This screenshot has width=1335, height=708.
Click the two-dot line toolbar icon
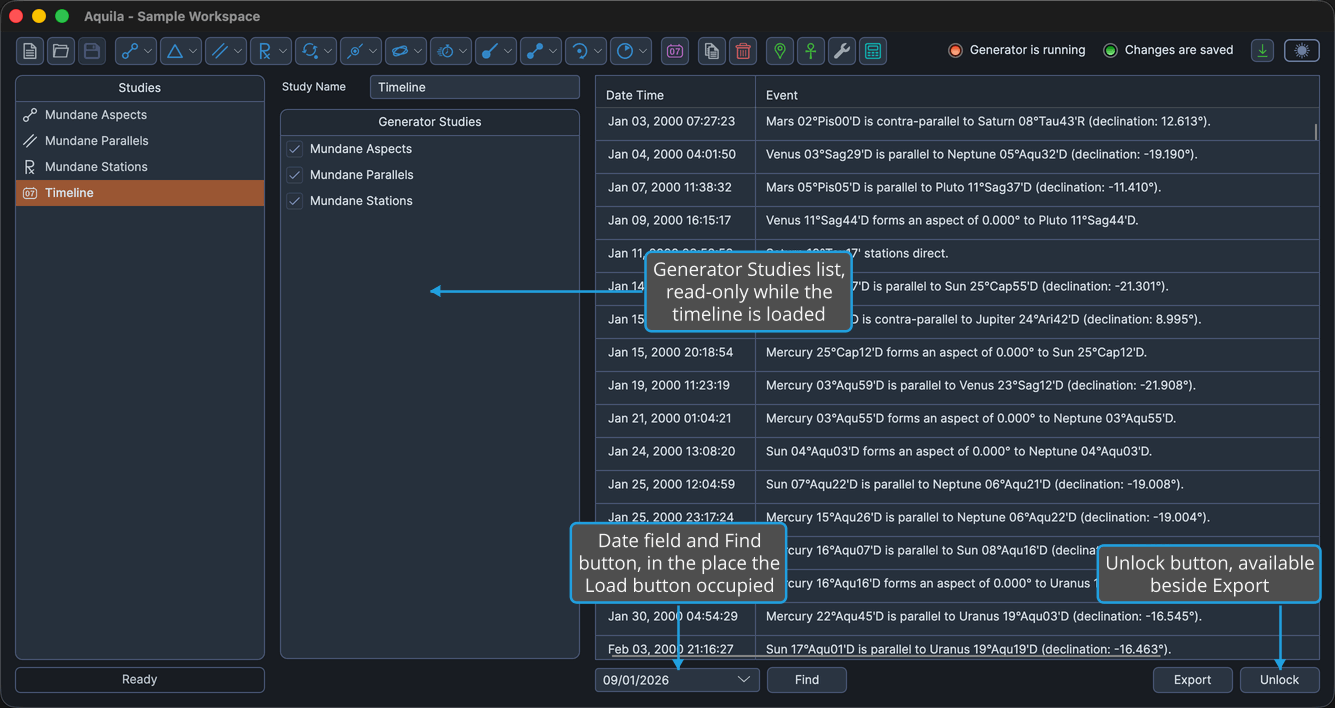coord(536,51)
